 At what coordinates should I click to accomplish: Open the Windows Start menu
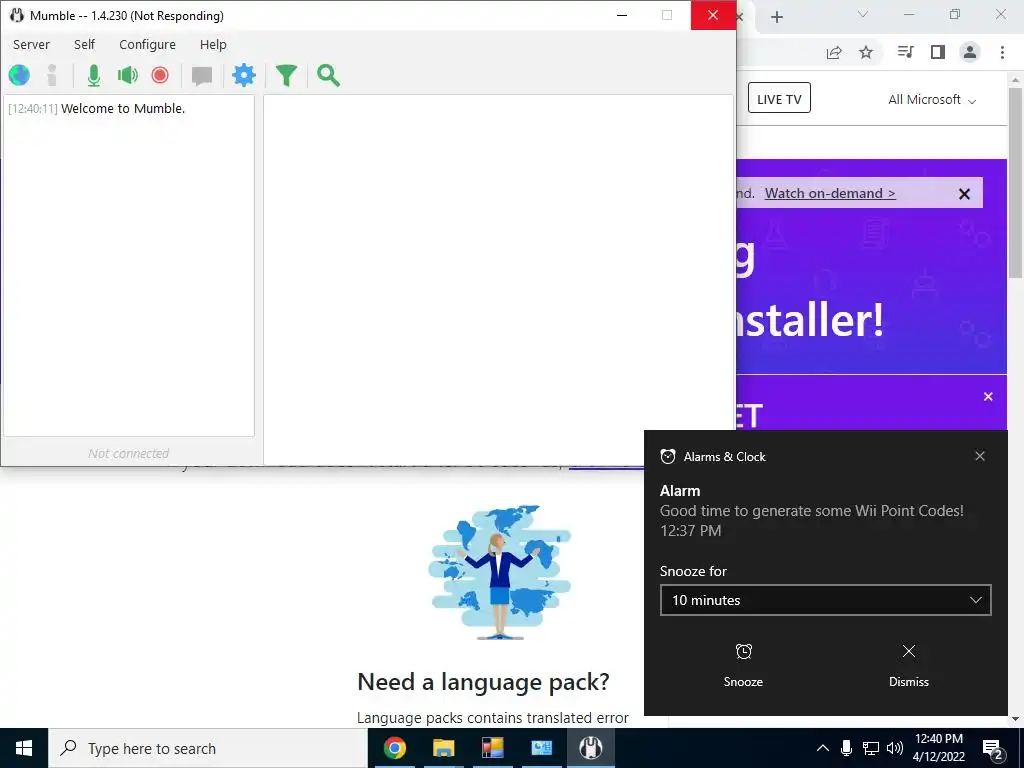[x=24, y=748]
